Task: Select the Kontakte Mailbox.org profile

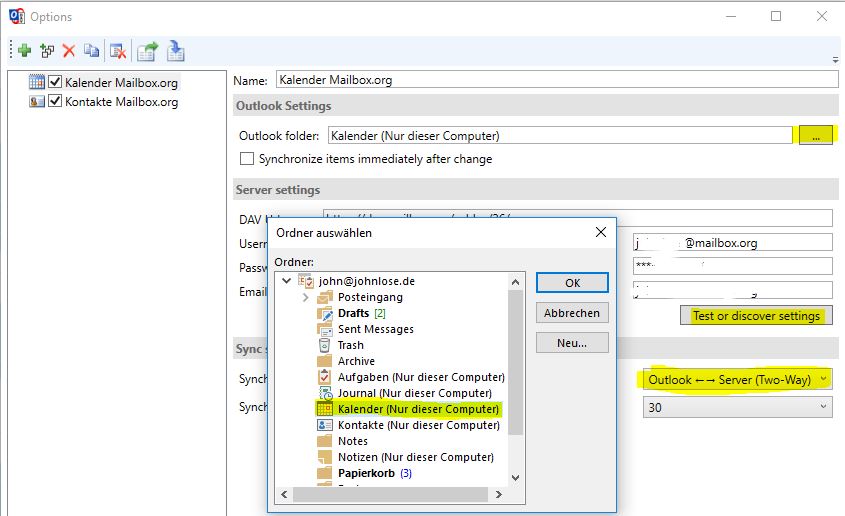Action: coord(121,102)
